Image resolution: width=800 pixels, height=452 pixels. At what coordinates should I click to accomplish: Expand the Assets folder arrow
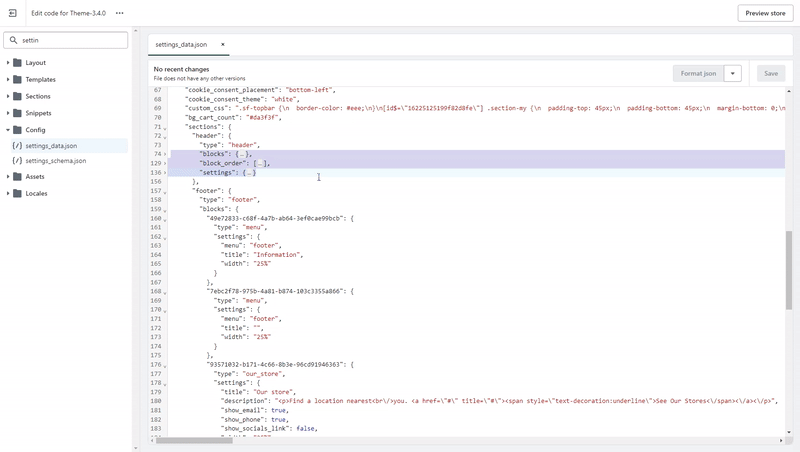click(8, 177)
